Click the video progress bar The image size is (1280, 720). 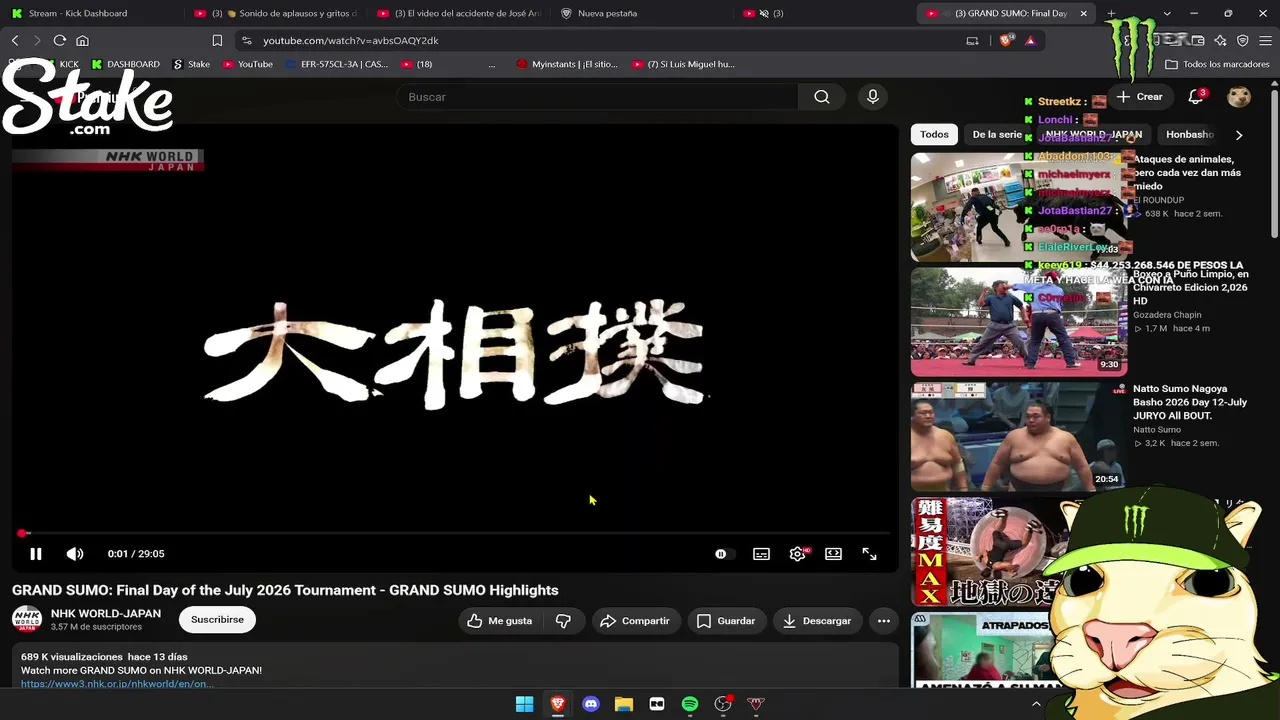[455, 533]
